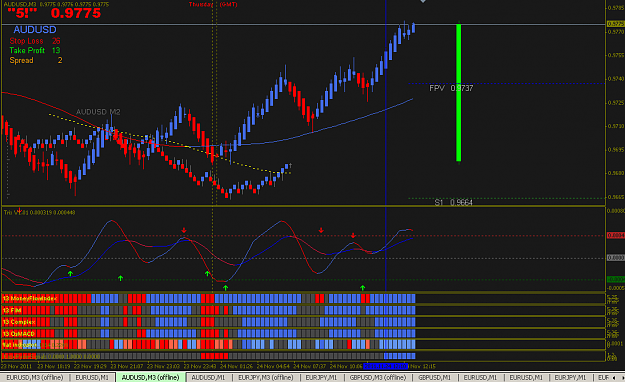Select the 13 Complex indicator row label

19,322
